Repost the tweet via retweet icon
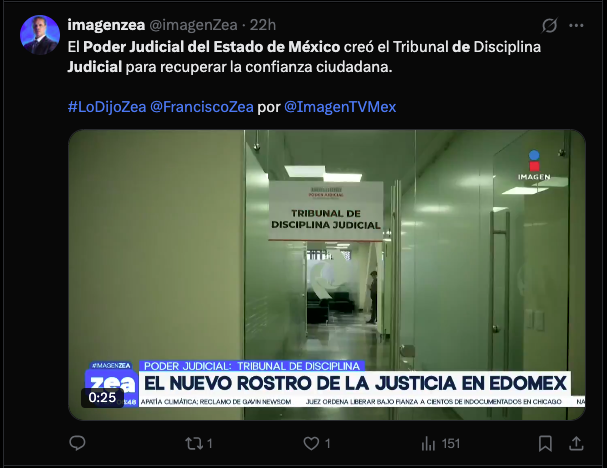This screenshot has width=607, height=468. [194, 443]
